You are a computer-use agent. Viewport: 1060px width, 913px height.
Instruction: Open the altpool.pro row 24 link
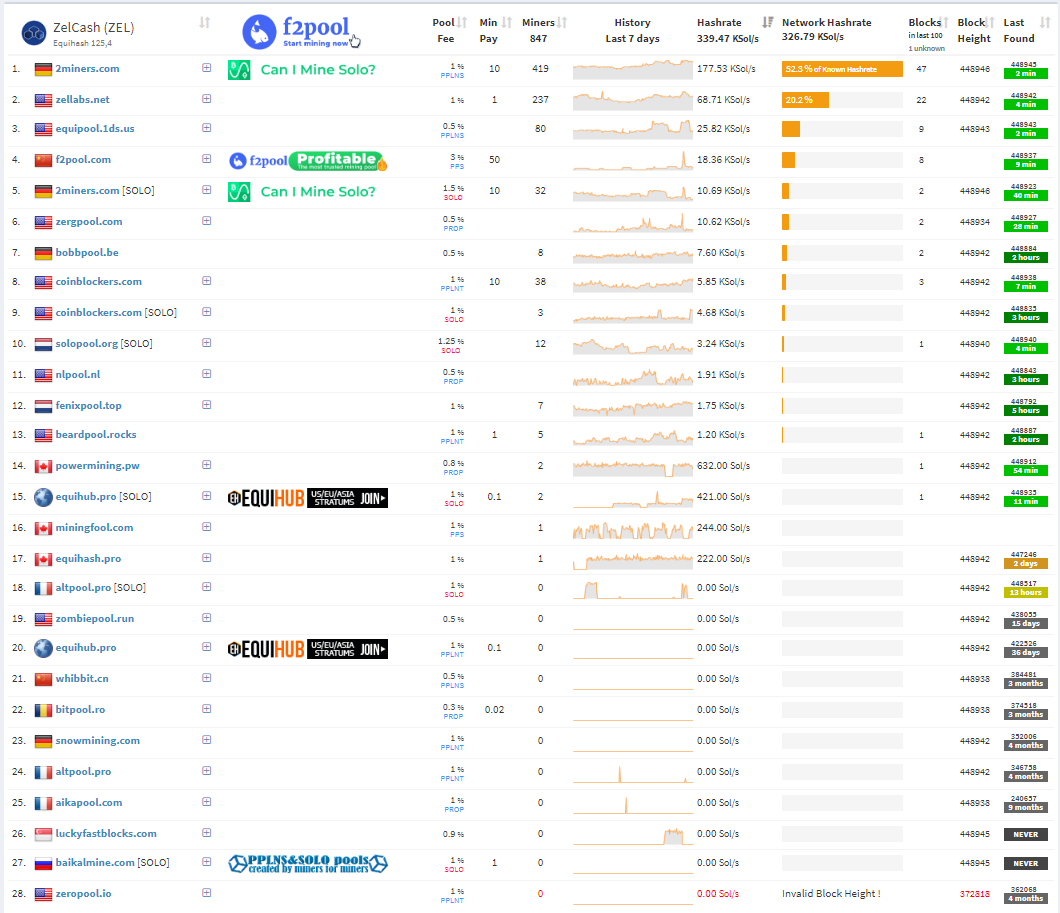click(x=83, y=772)
